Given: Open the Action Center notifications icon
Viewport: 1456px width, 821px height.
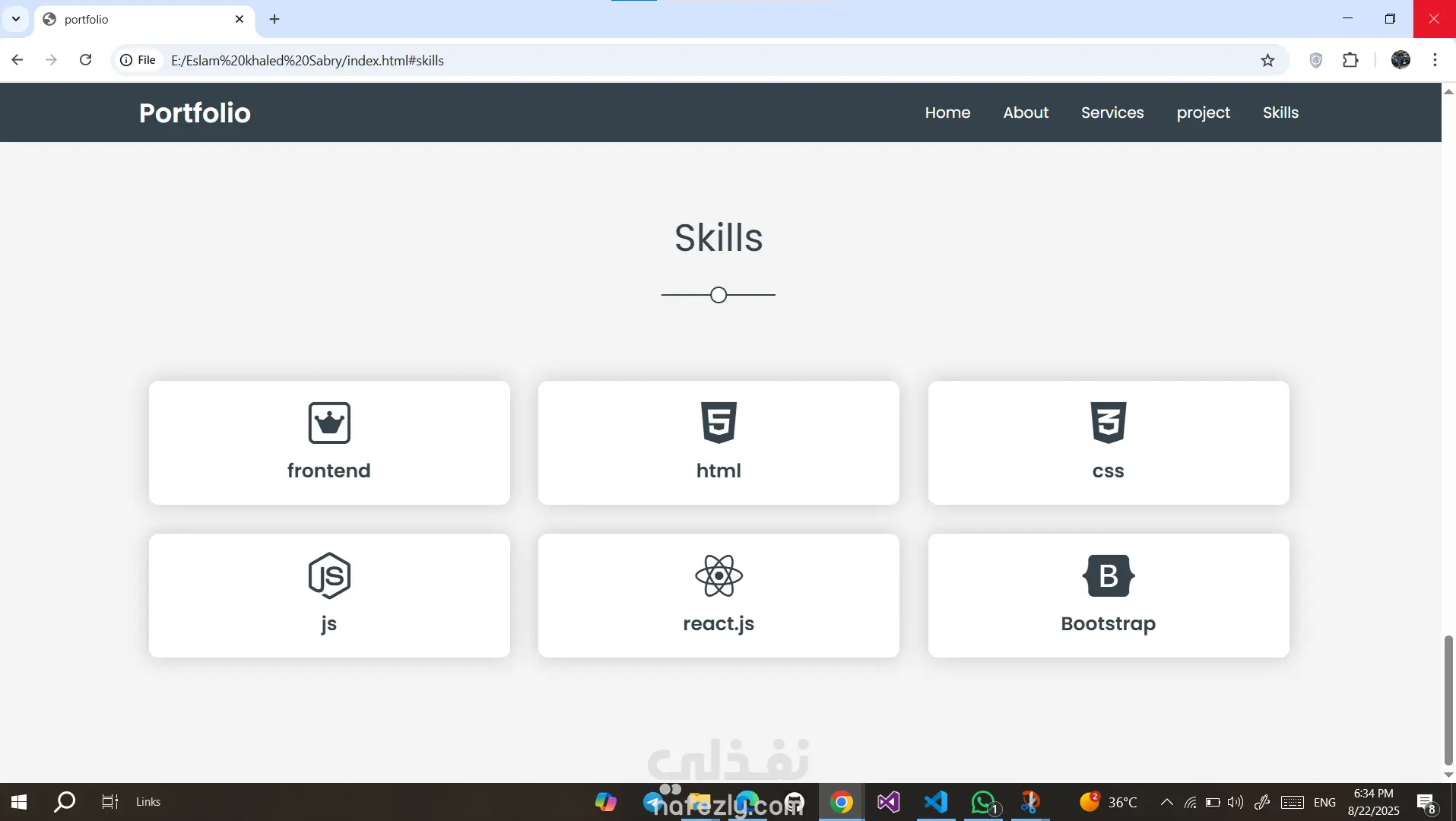Looking at the screenshot, I should pyautogui.click(x=1426, y=802).
